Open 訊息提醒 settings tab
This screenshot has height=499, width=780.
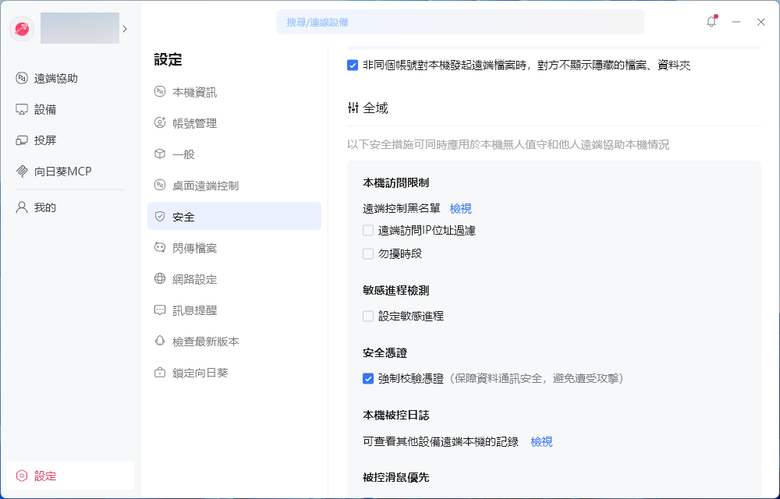(234, 310)
